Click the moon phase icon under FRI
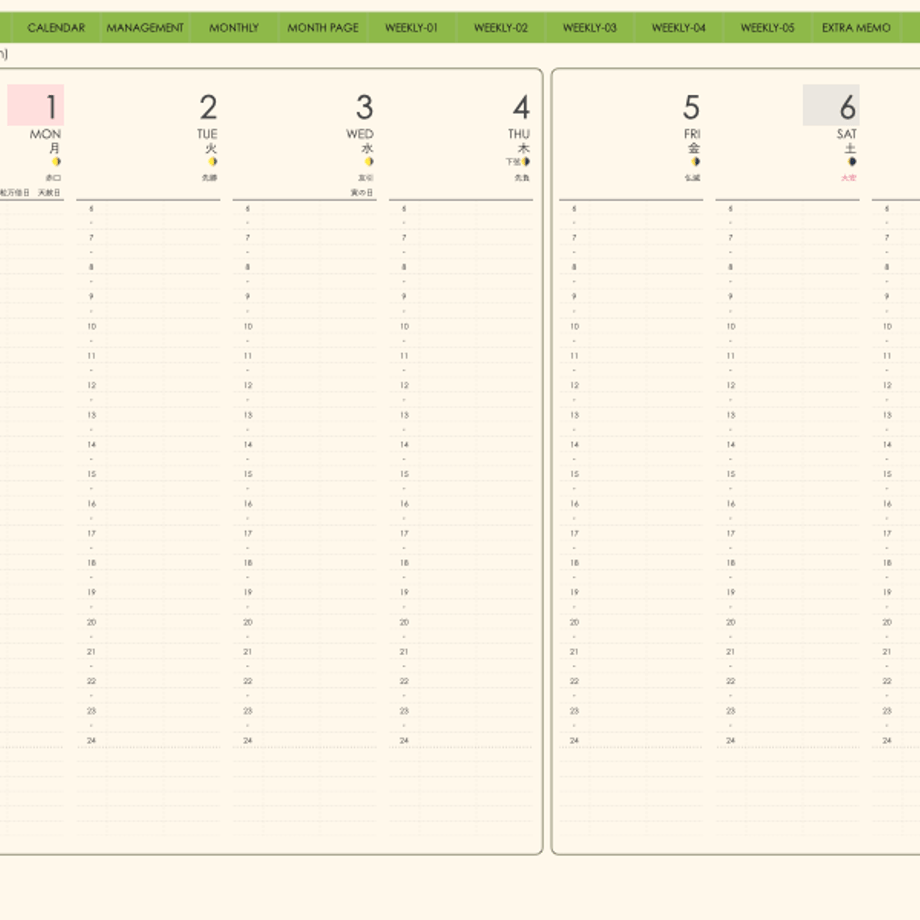This screenshot has height=920, width=920. click(x=695, y=161)
